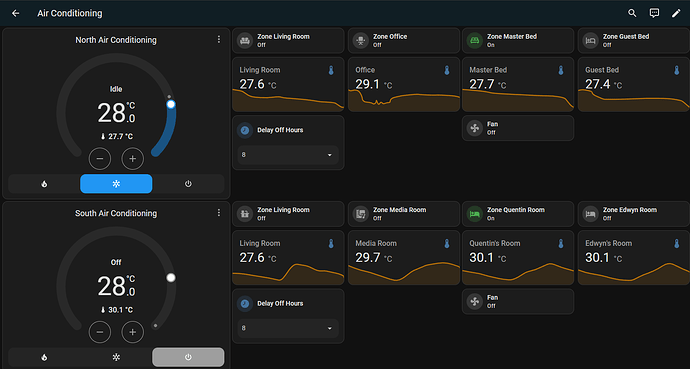Viewport: 690px width, 369px height.
Task: Open the assist chat icon in header
Action: click(654, 13)
